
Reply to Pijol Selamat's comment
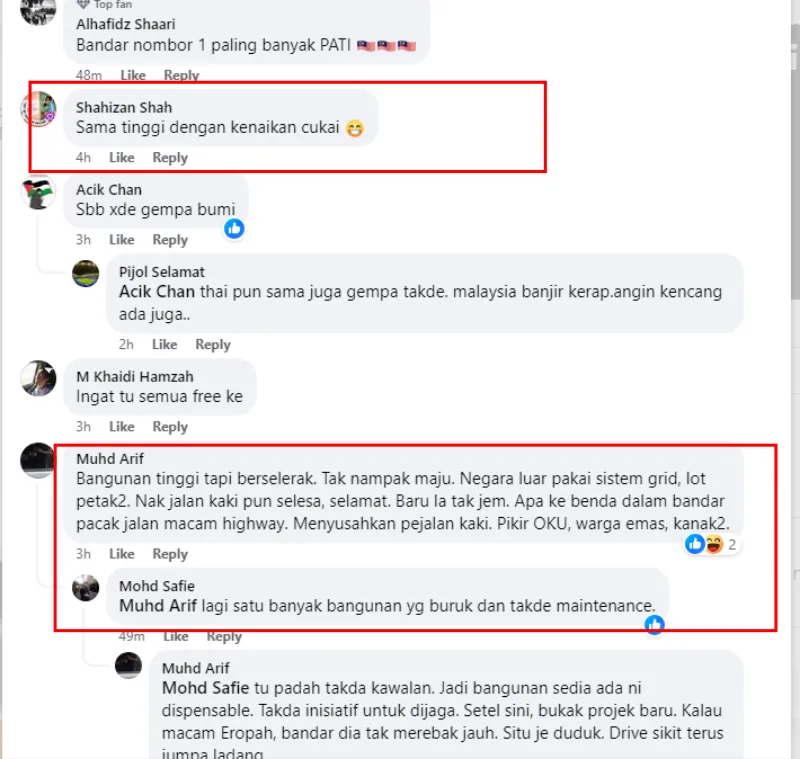point(213,344)
